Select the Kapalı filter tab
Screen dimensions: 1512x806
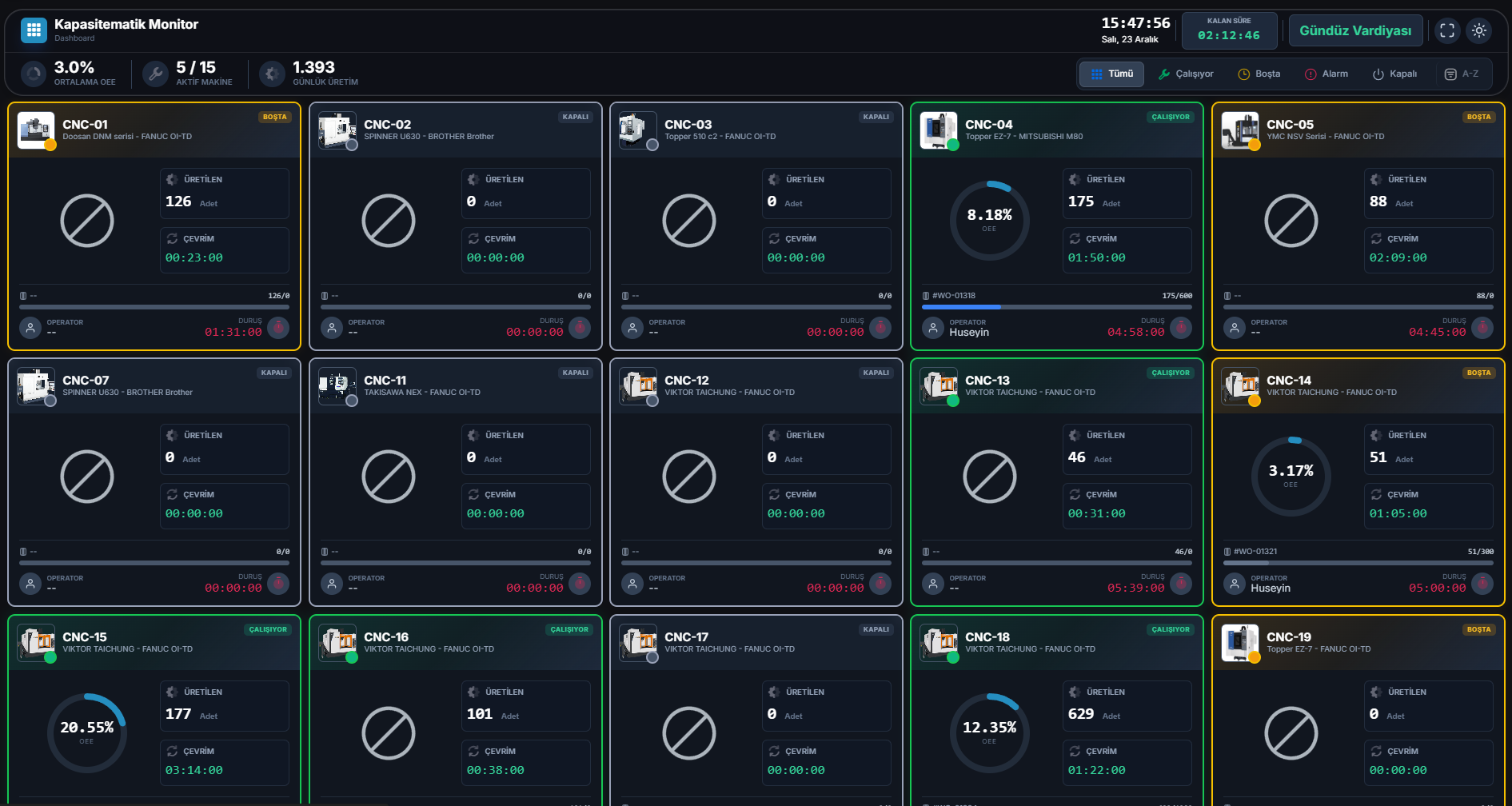(x=1396, y=74)
